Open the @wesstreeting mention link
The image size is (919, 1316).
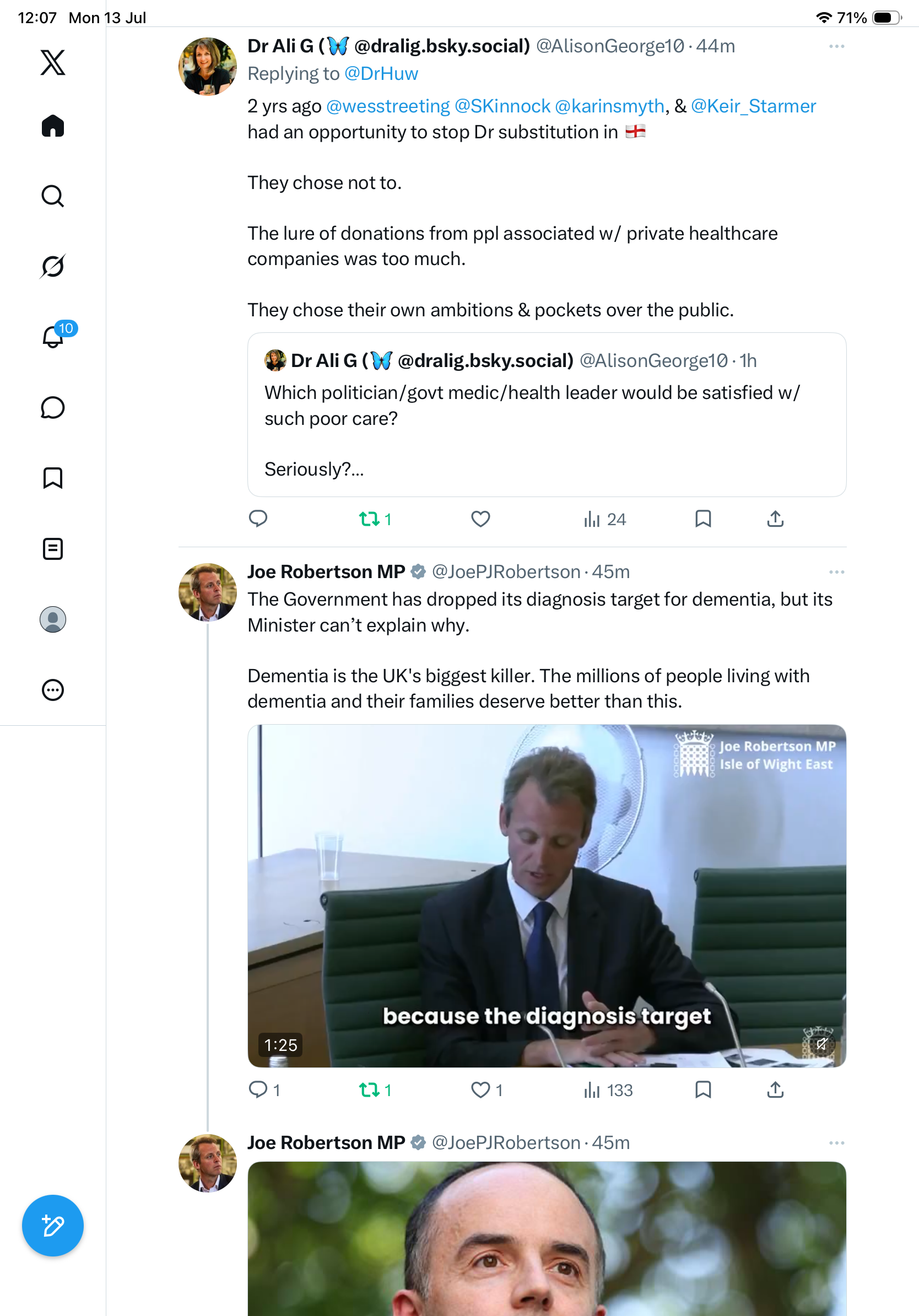388,106
